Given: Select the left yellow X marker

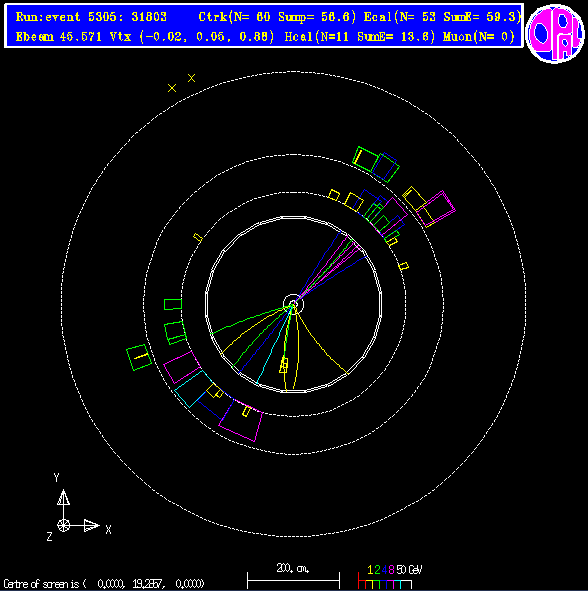Looking at the screenshot, I should (172, 88).
